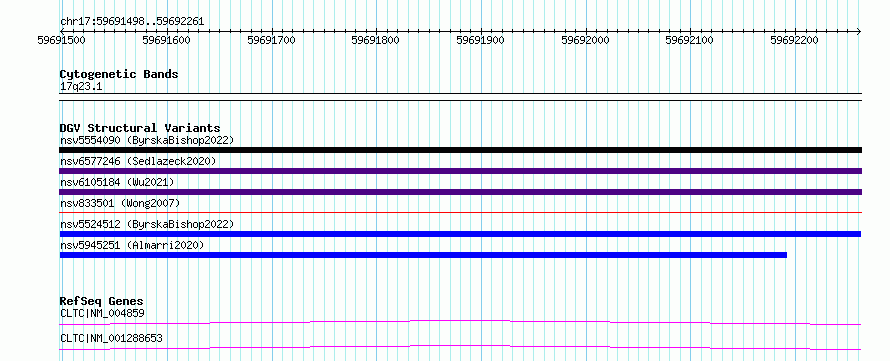Select the black nsv5554090 variant bar
890x361 pixels.
[460, 150]
